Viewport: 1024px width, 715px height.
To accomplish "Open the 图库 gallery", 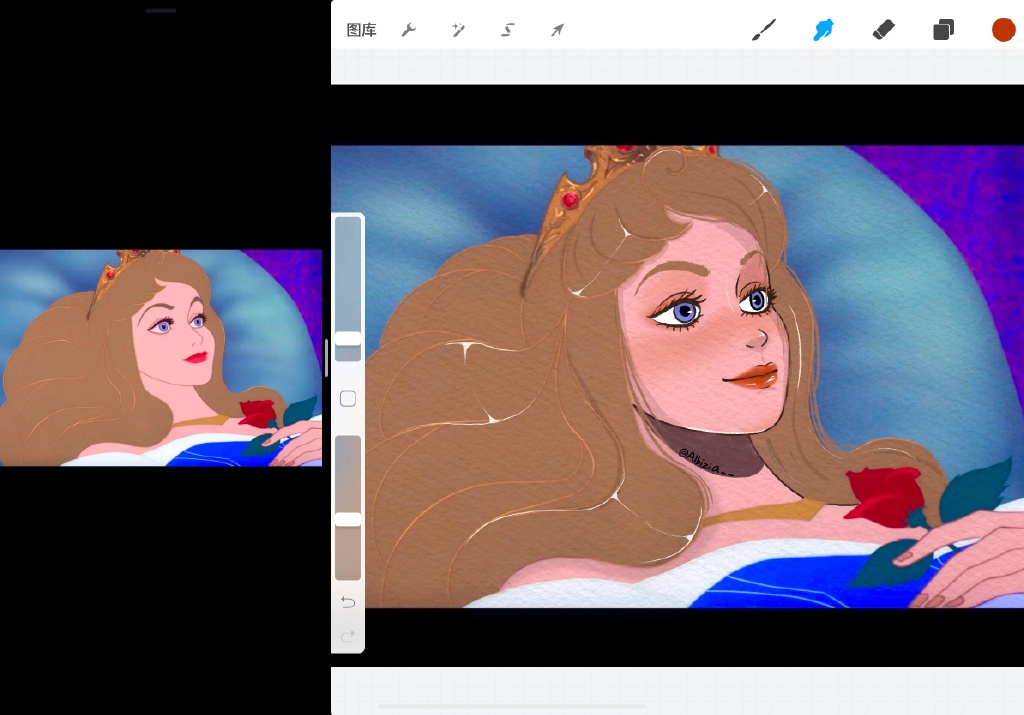I will 361,30.
